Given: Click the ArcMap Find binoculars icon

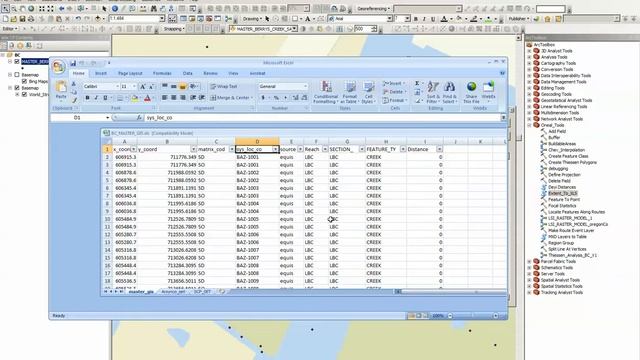Looking at the screenshot, I should point(153,9).
